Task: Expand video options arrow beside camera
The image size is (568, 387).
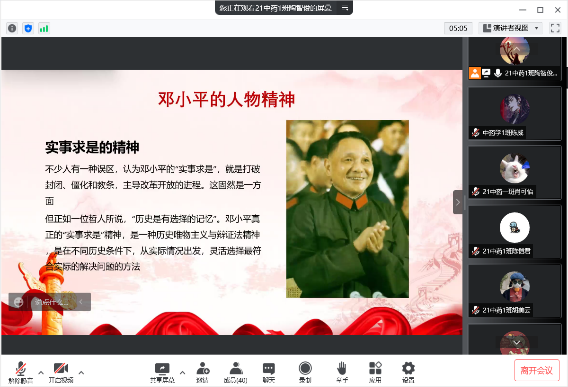Action: [81, 373]
